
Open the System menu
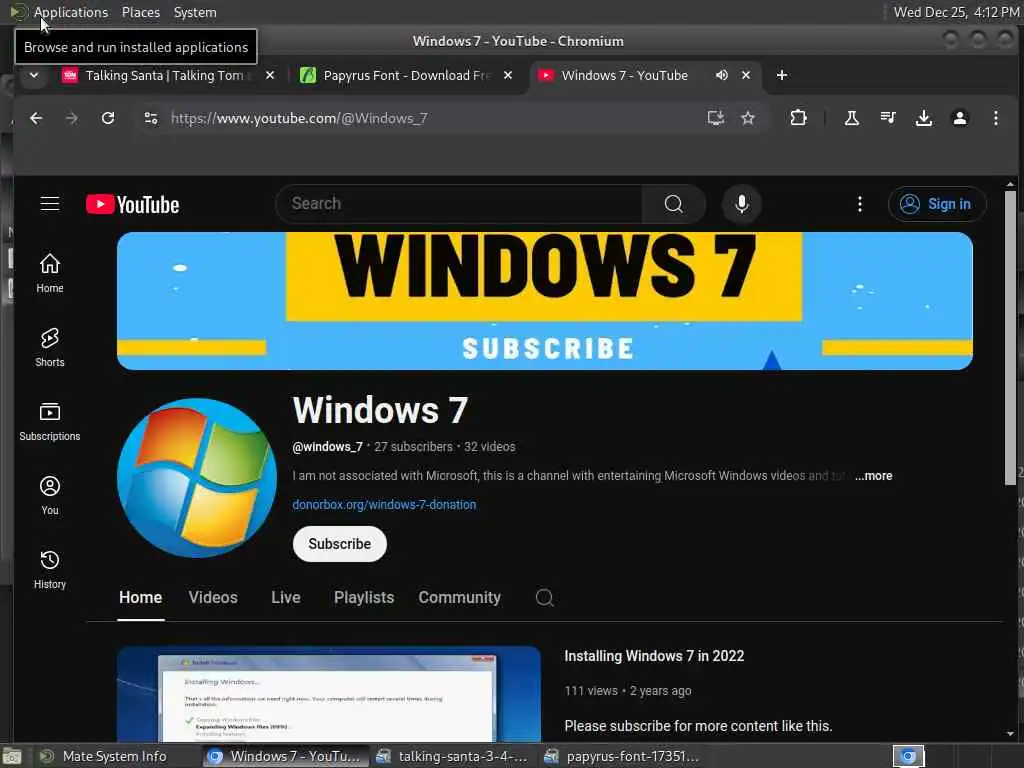tap(195, 12)
